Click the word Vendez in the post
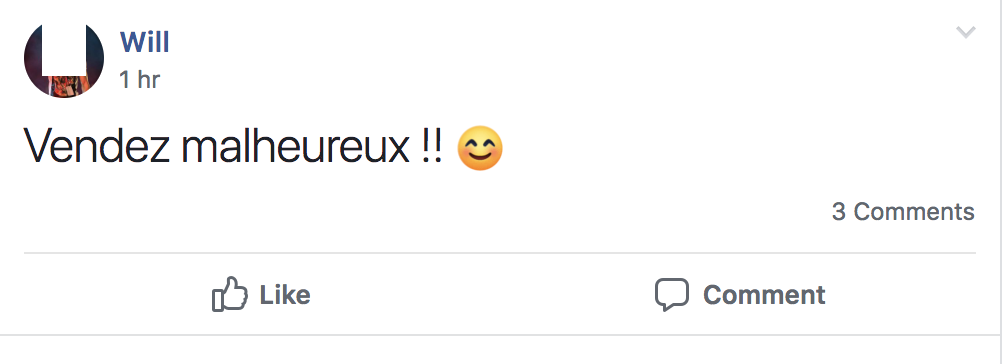Viewport: 1002px width, 364px height. (x=97, y=148)
